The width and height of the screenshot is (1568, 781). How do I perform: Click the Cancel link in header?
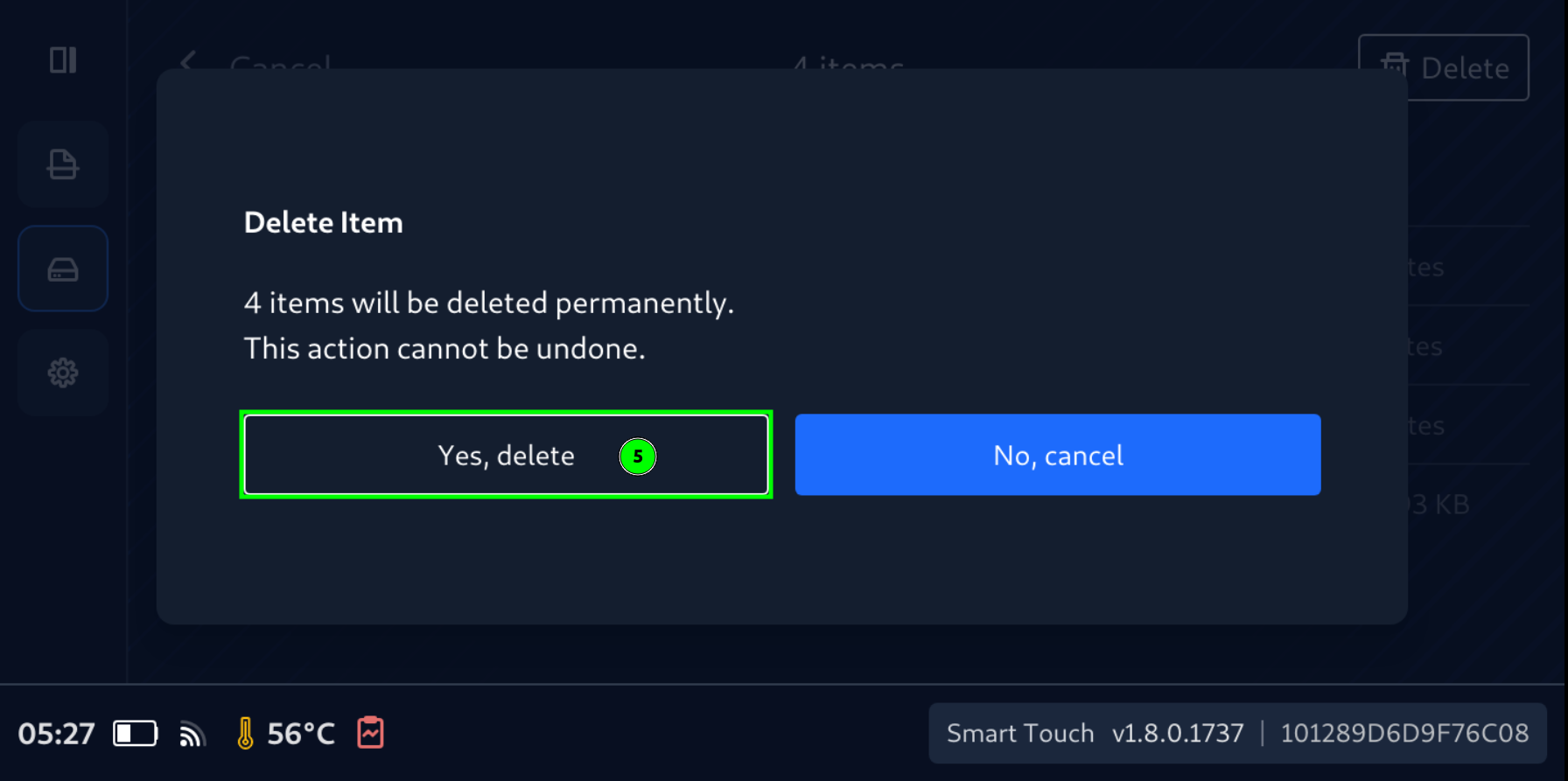click(280, 63)
